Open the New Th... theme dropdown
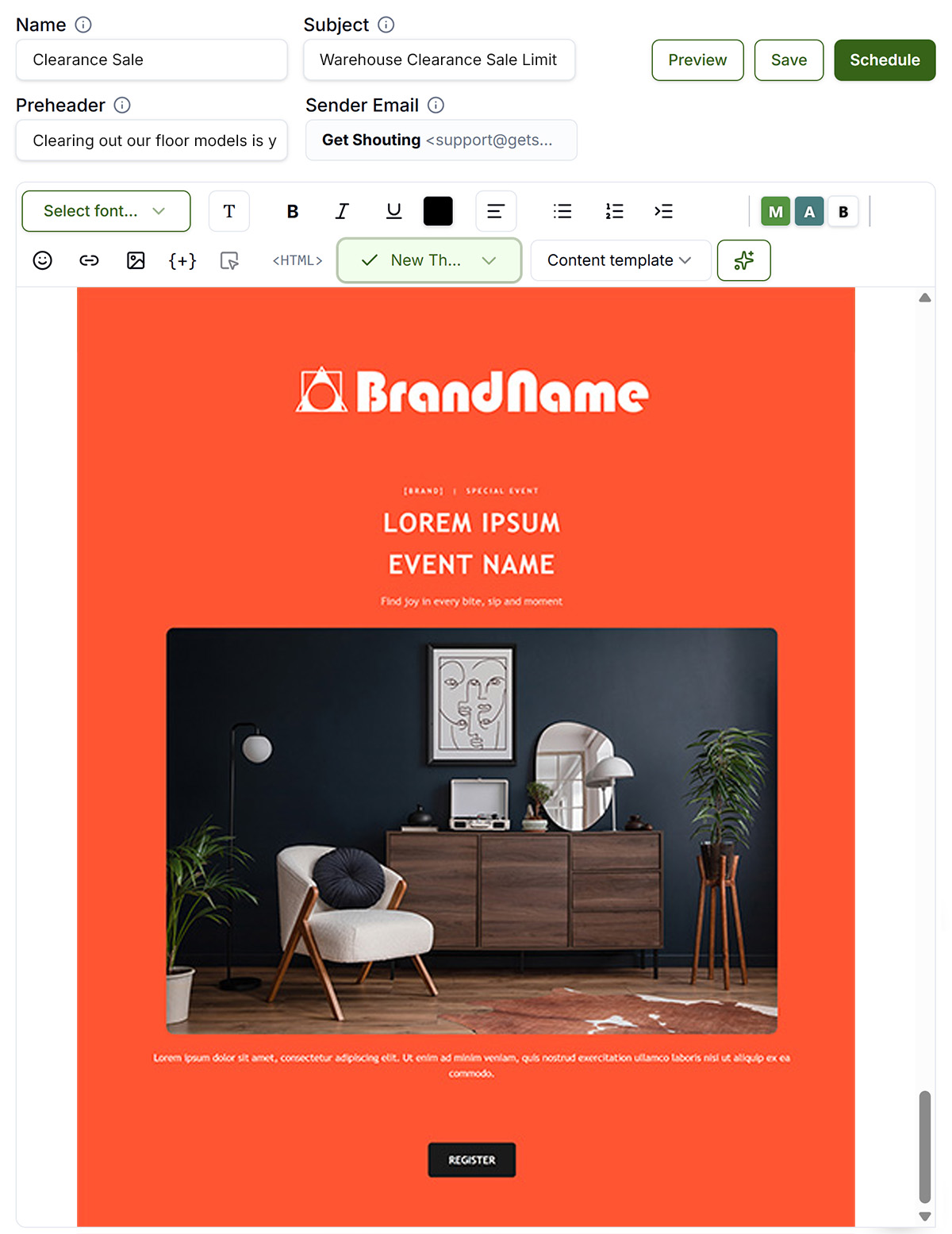952x1234 pixels. [429, 260]
